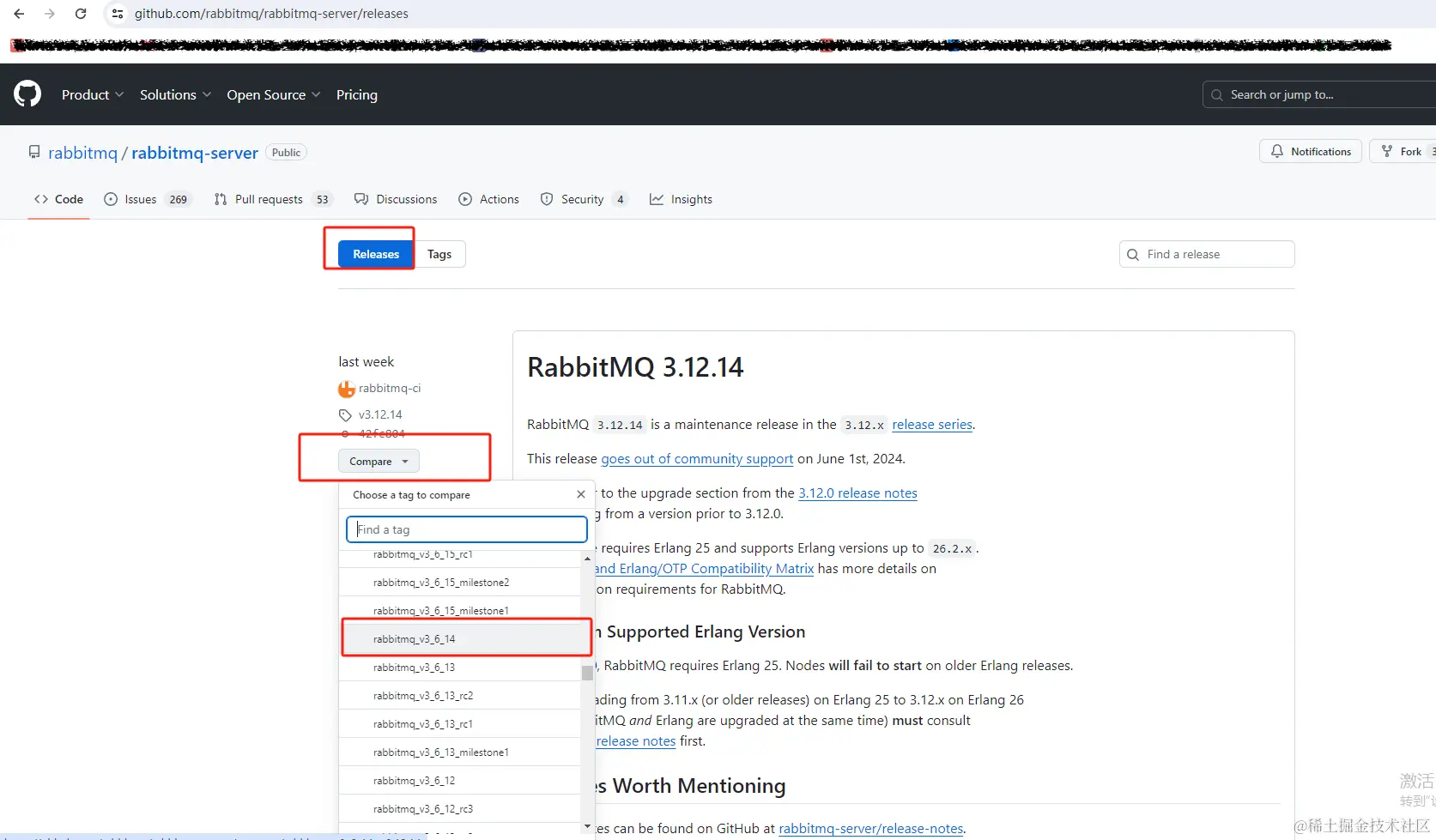Click the Pull requests icon
Image resolution: width=1436 pixels, height=840 pixels.
[221, 199]
